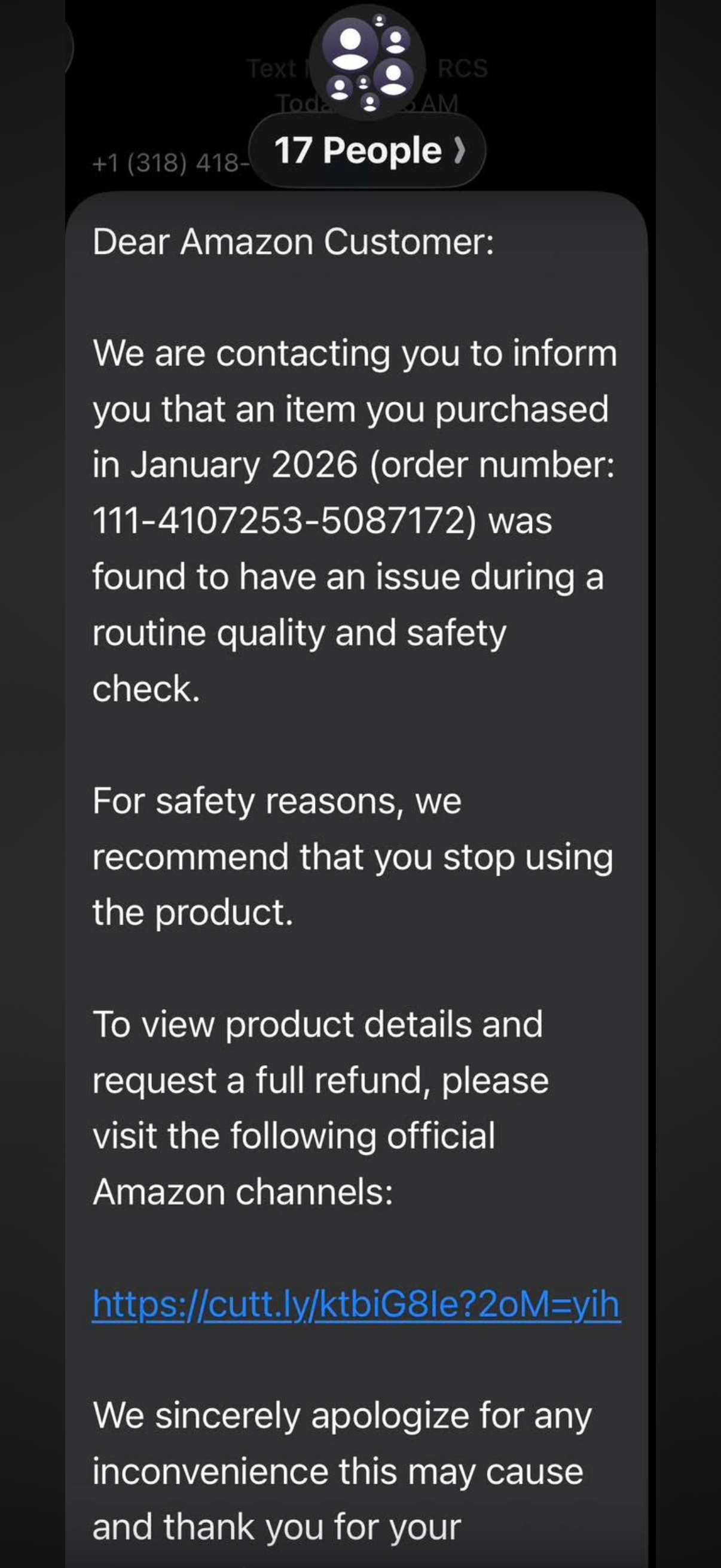The height and width of the screenshot is (1568, 721).
Task: Tap the tiny topmost silhouette in group avatar
Action: click(380, 21)
